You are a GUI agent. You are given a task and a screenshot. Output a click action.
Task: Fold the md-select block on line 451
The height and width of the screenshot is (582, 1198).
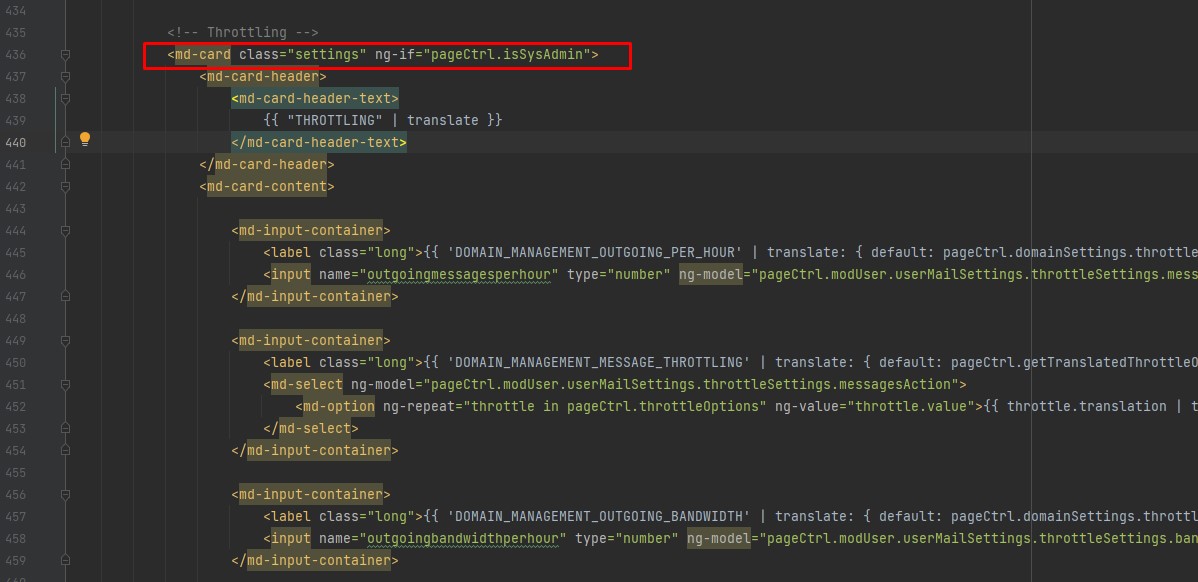click(x=65, y=384)
